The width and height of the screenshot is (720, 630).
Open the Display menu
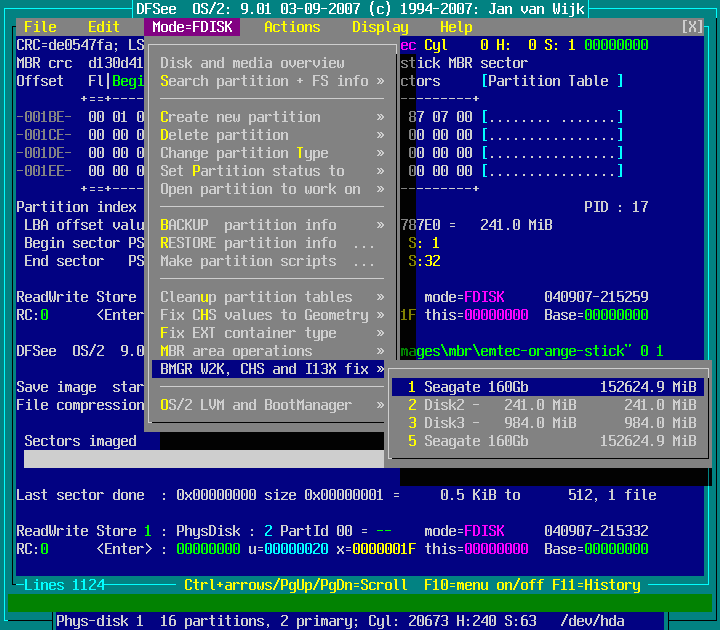[380, 27]
